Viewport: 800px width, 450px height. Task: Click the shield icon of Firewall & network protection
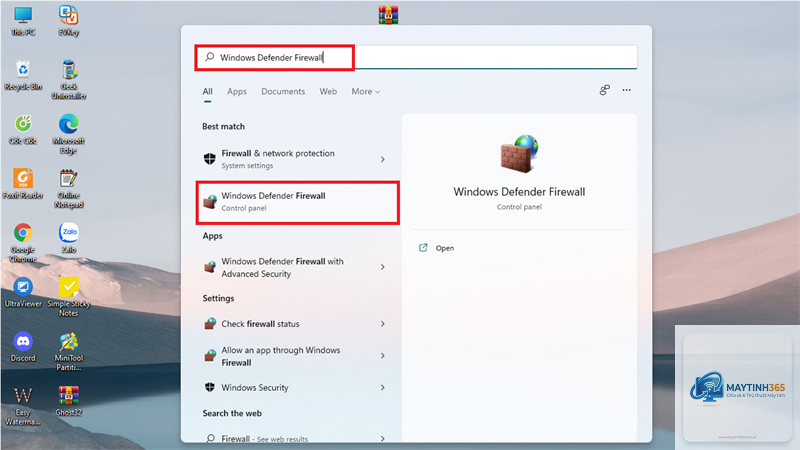pos(210,159)
